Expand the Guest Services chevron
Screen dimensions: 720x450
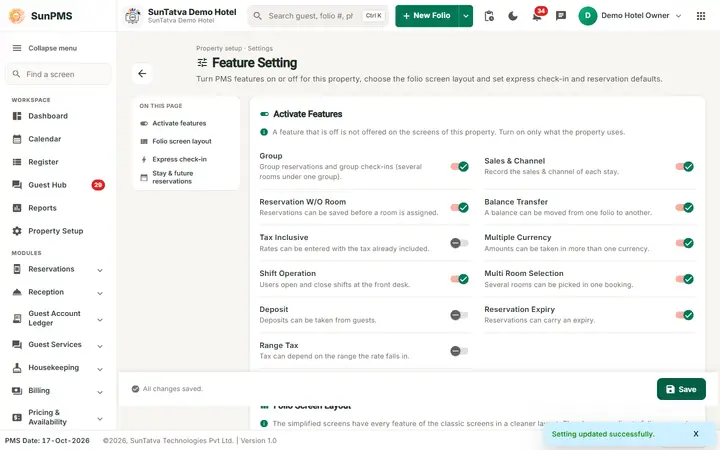pos(100,346)
